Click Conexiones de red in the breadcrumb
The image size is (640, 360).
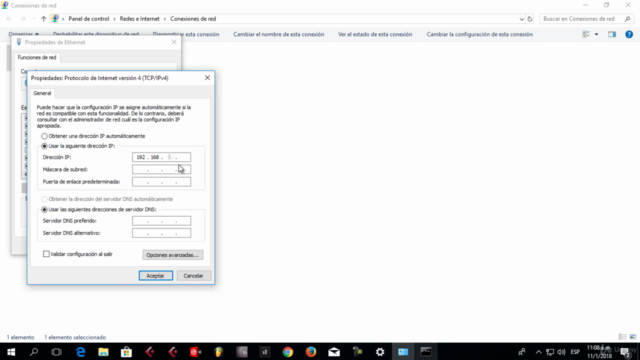click(193, 19)
